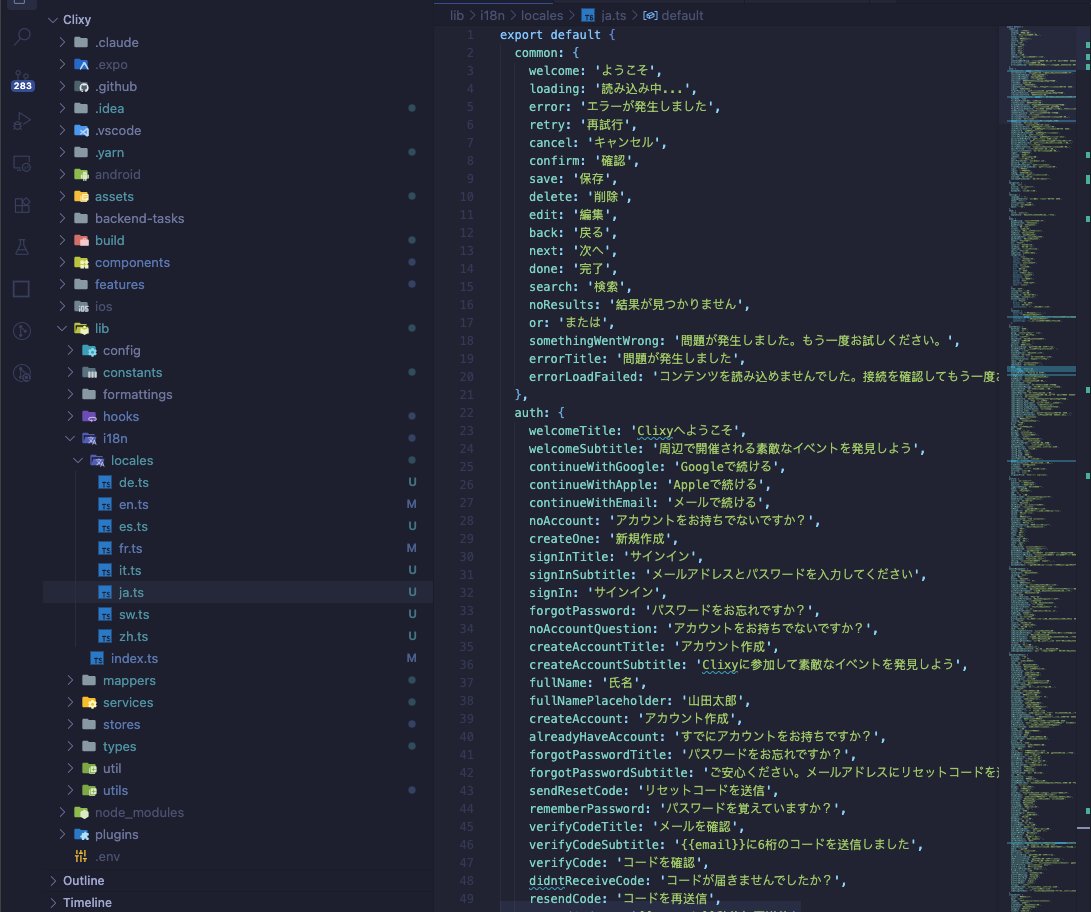Image resolution: width=1091 pixels, height=912 pixels.
Task: Open the Run and Debug view
Action: [x=22, y=121]
